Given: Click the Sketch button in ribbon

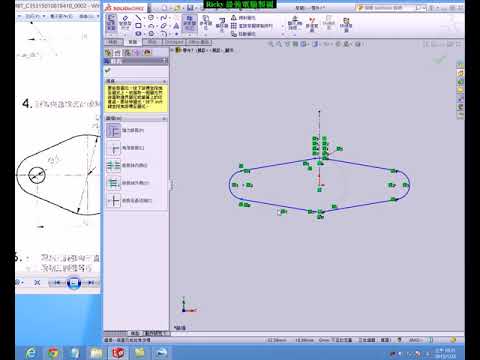Looking at the screenshot, I should click(x=111, y=23).
